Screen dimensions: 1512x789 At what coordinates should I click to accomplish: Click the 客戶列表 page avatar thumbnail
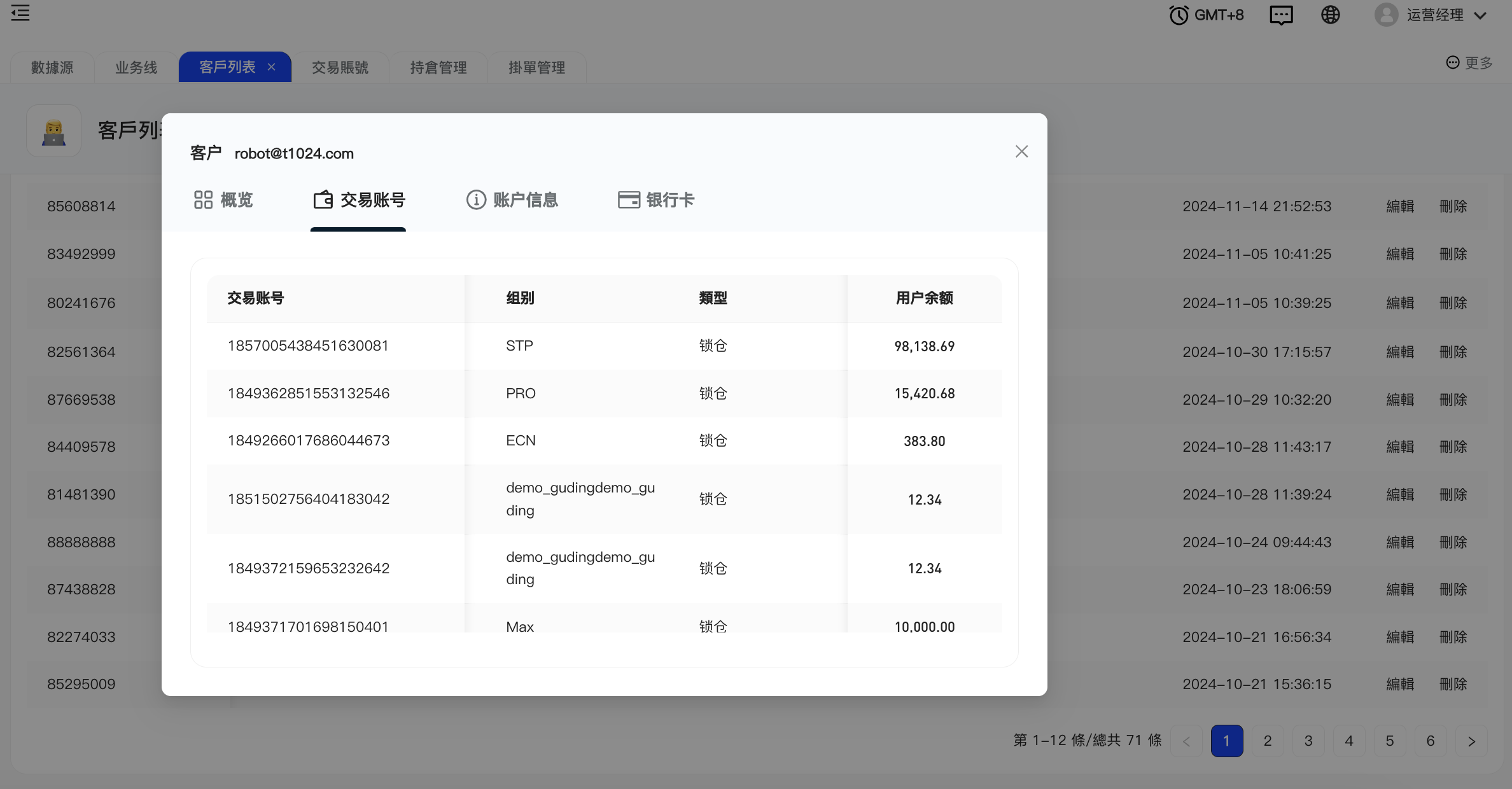click(53, 131)
